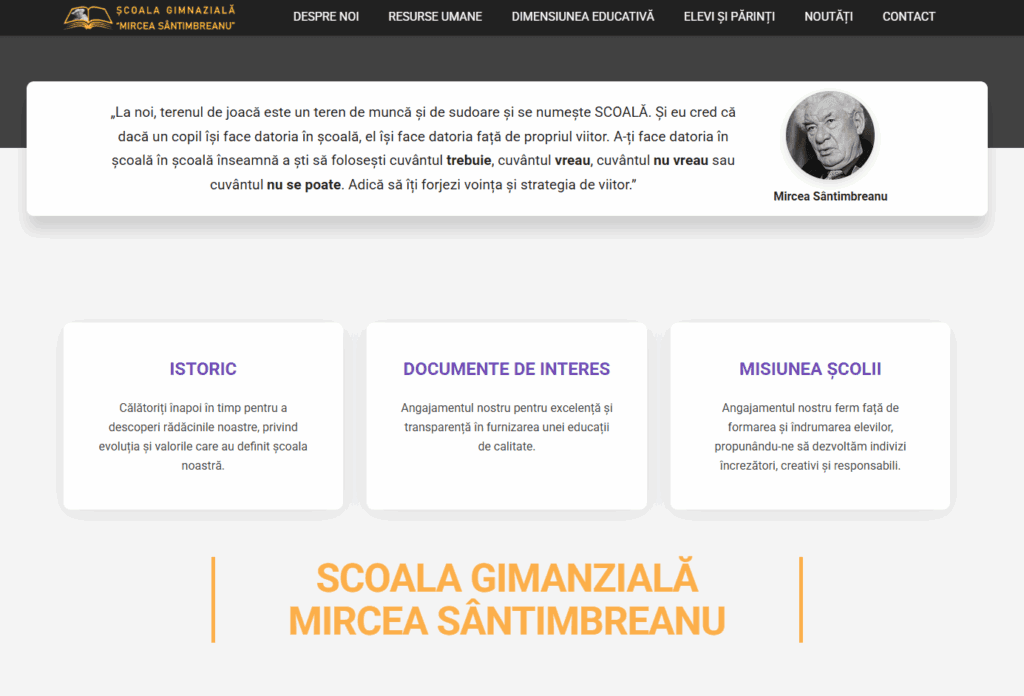Open the MISIUNEA ȘCOLII card title
Image resolution: width=1024 pixels, height=696 pixels.
810,369
